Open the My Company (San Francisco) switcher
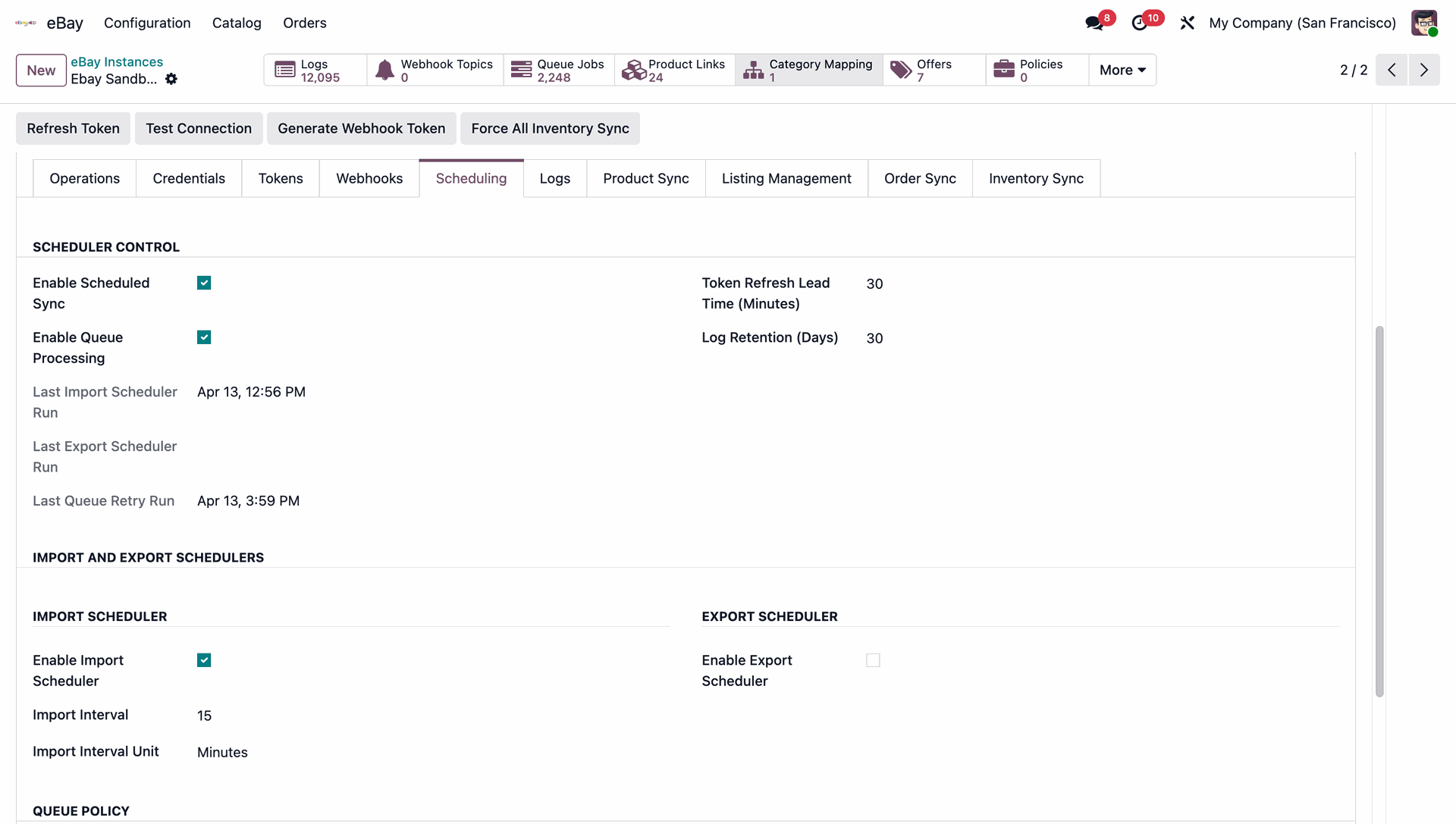The width and height of the screenshot is (1456, 824). coord(1302,23)
